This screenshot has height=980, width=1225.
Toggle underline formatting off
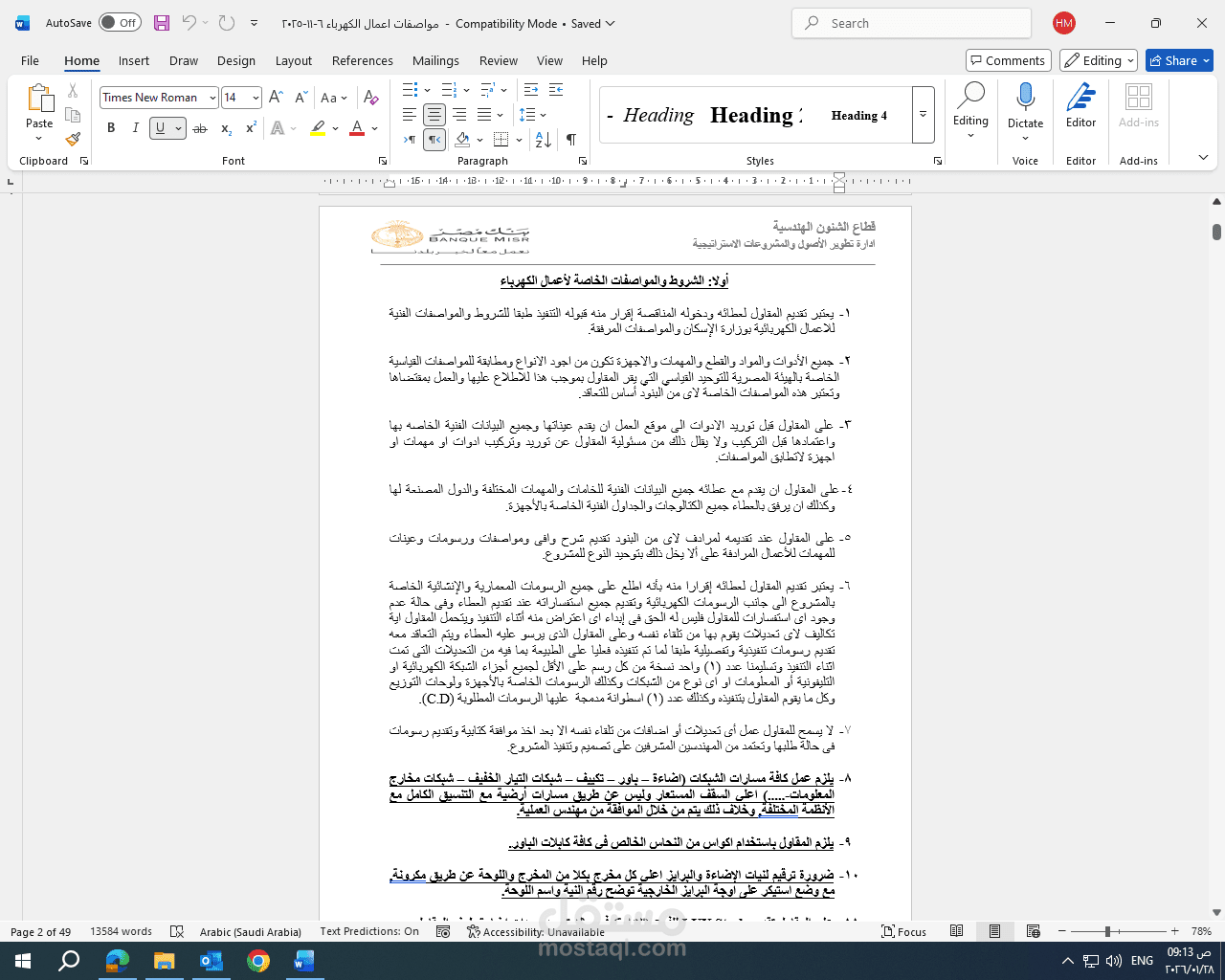(159, 127)
